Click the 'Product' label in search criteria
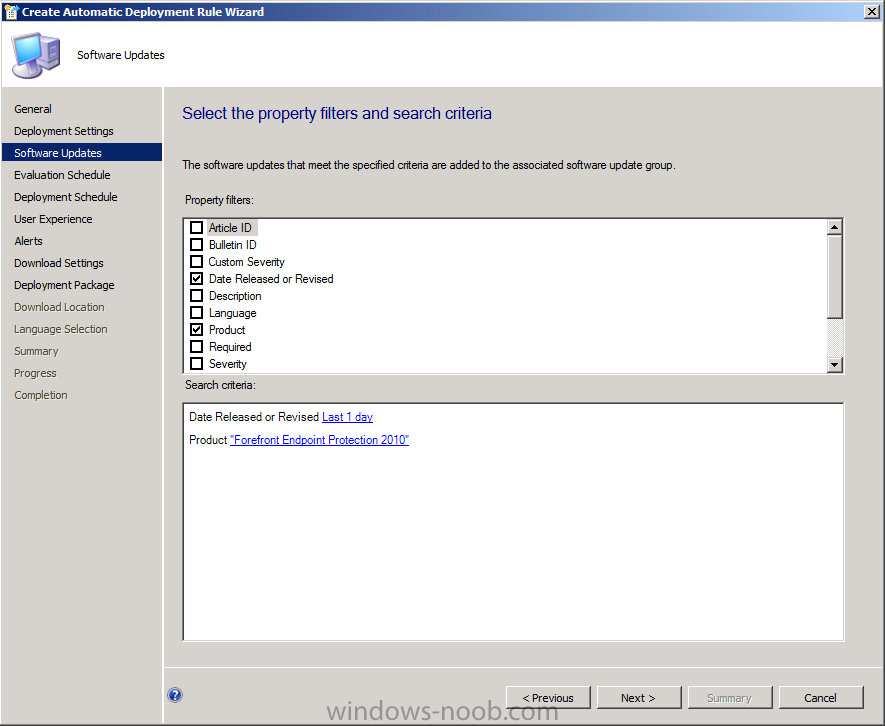885x726 pixels. tap(208, 440)
